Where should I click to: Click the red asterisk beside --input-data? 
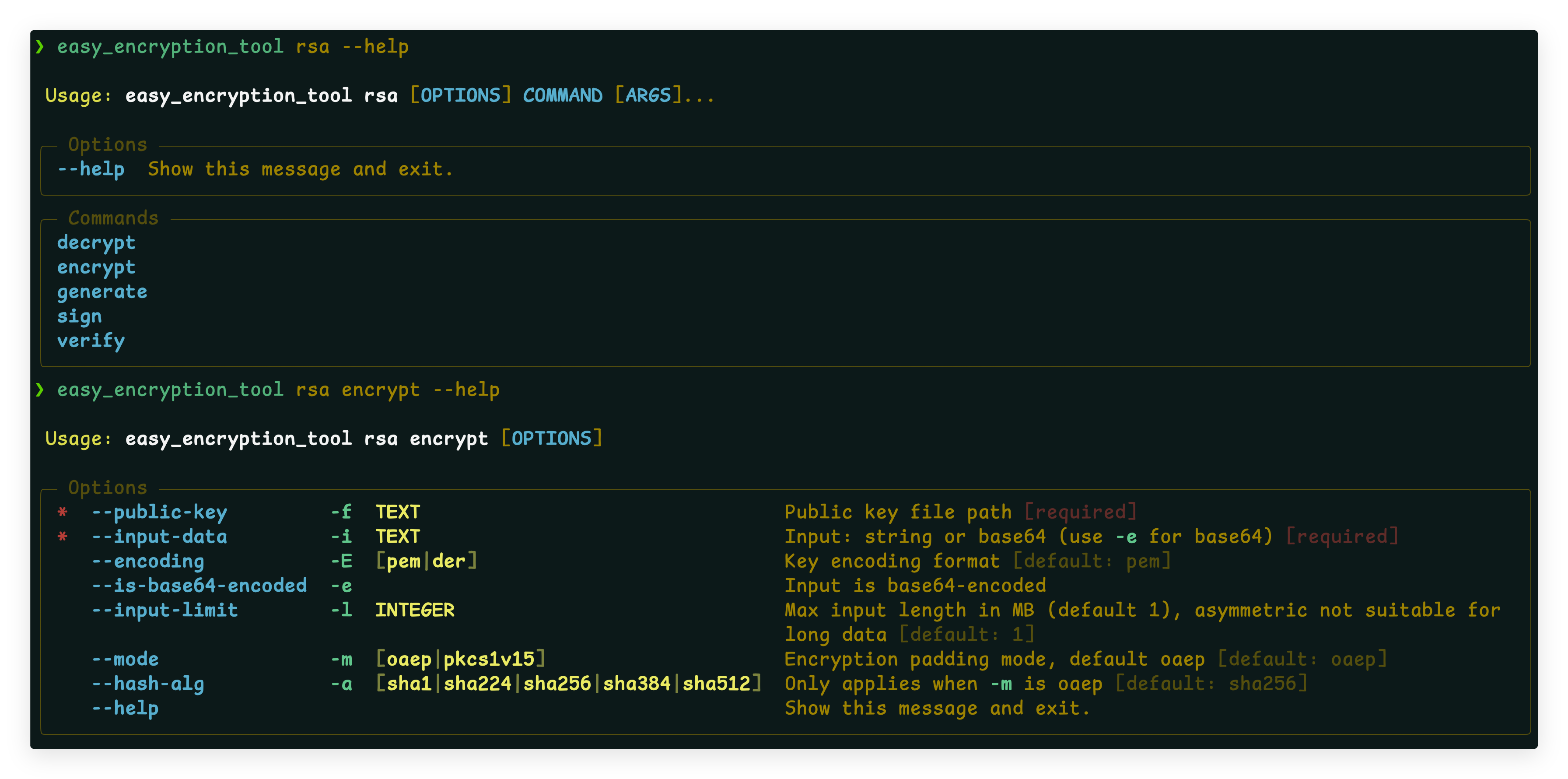[x=62, y=537]
